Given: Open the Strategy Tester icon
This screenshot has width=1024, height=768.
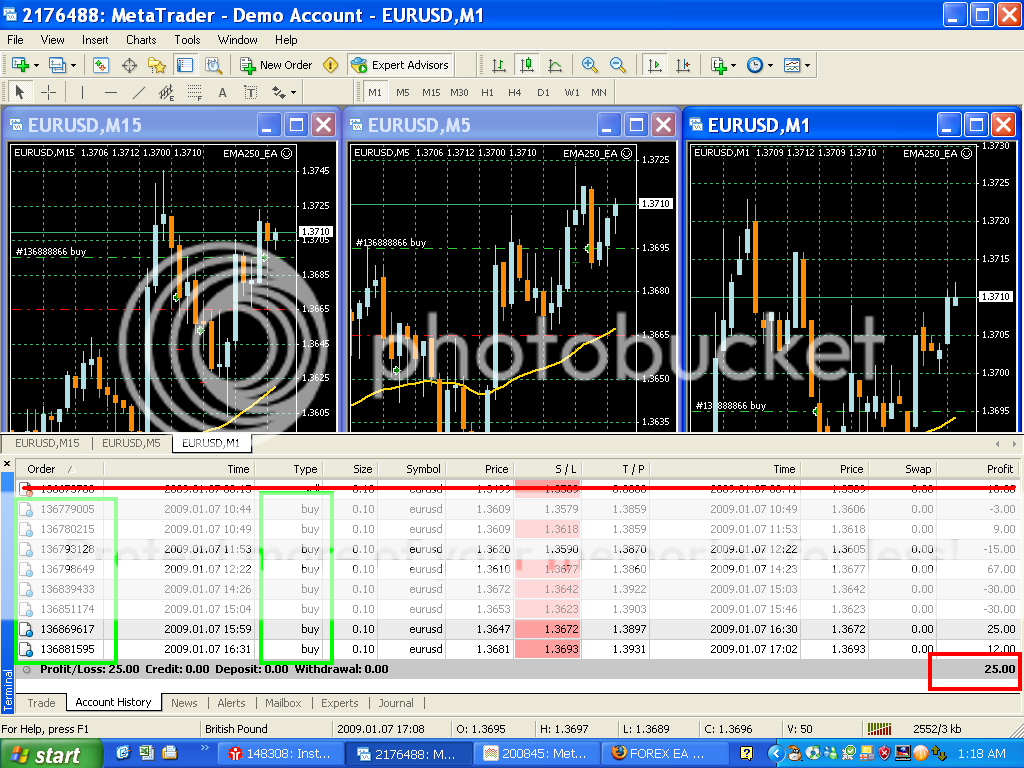Looking at the screenshot, I should pyautogui.click(x=213, y=65).
